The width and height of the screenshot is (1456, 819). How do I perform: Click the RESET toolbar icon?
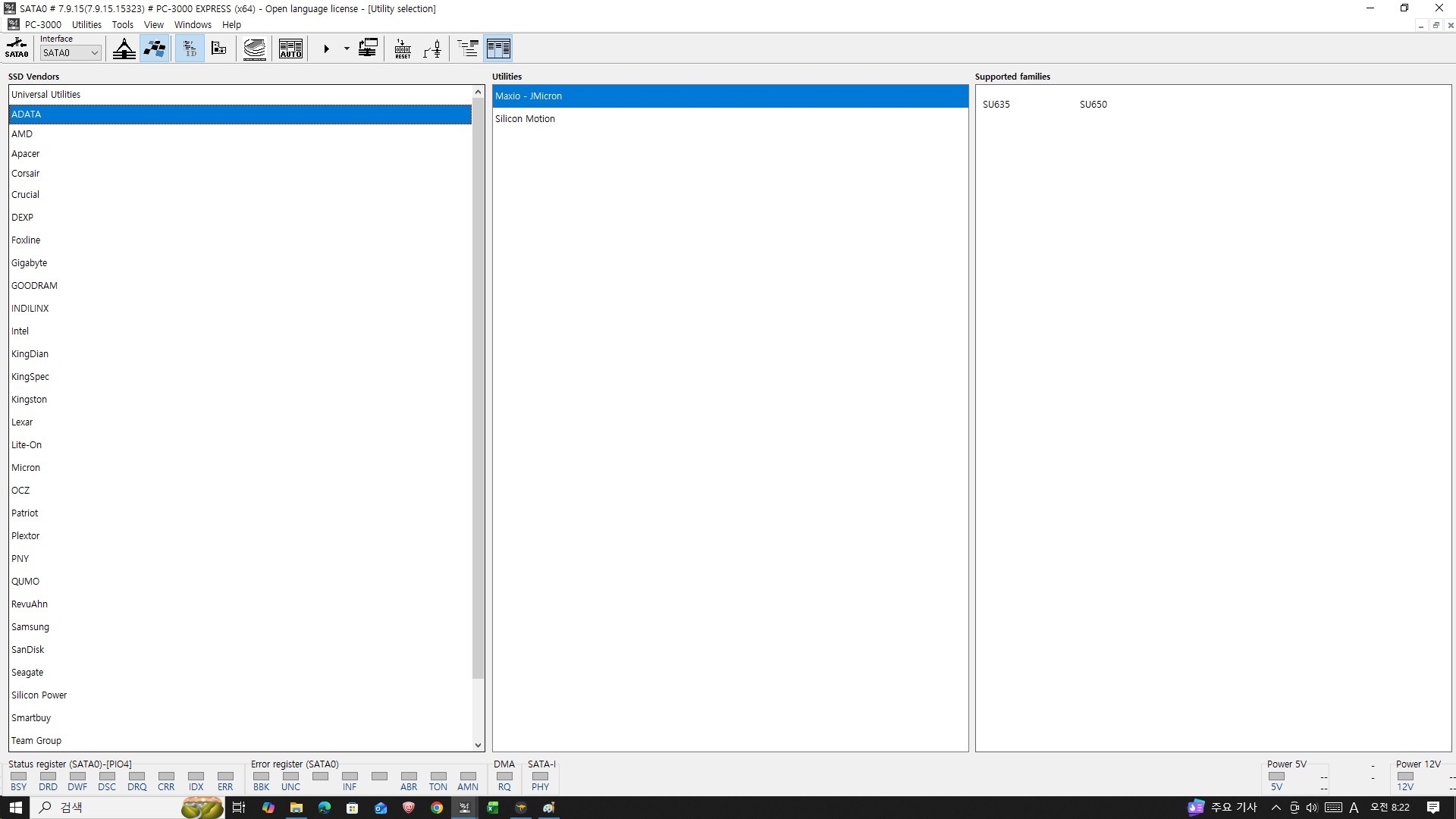point(403,49)
